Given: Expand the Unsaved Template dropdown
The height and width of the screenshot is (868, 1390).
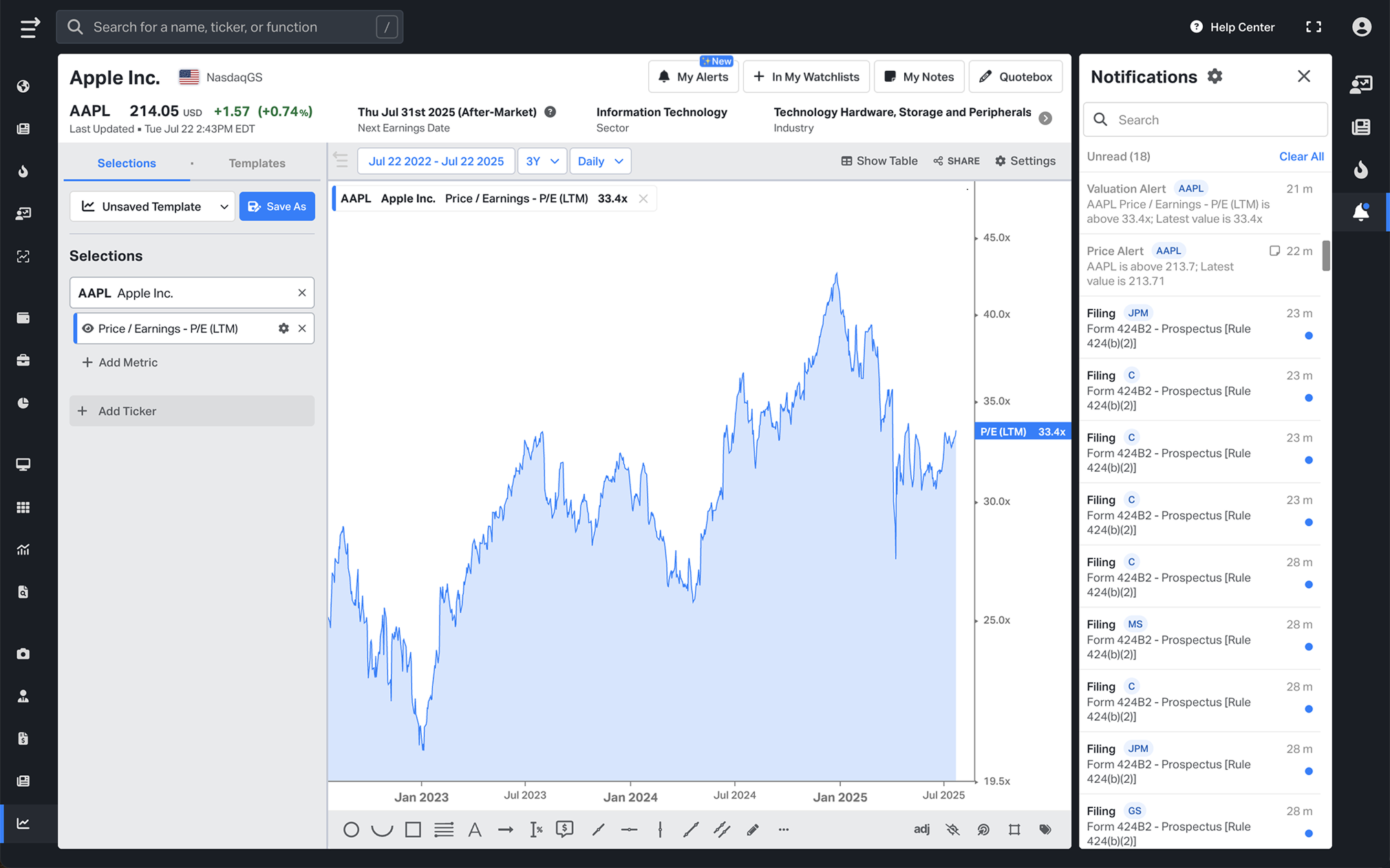Looking at the screenshot, I should 153,206.
